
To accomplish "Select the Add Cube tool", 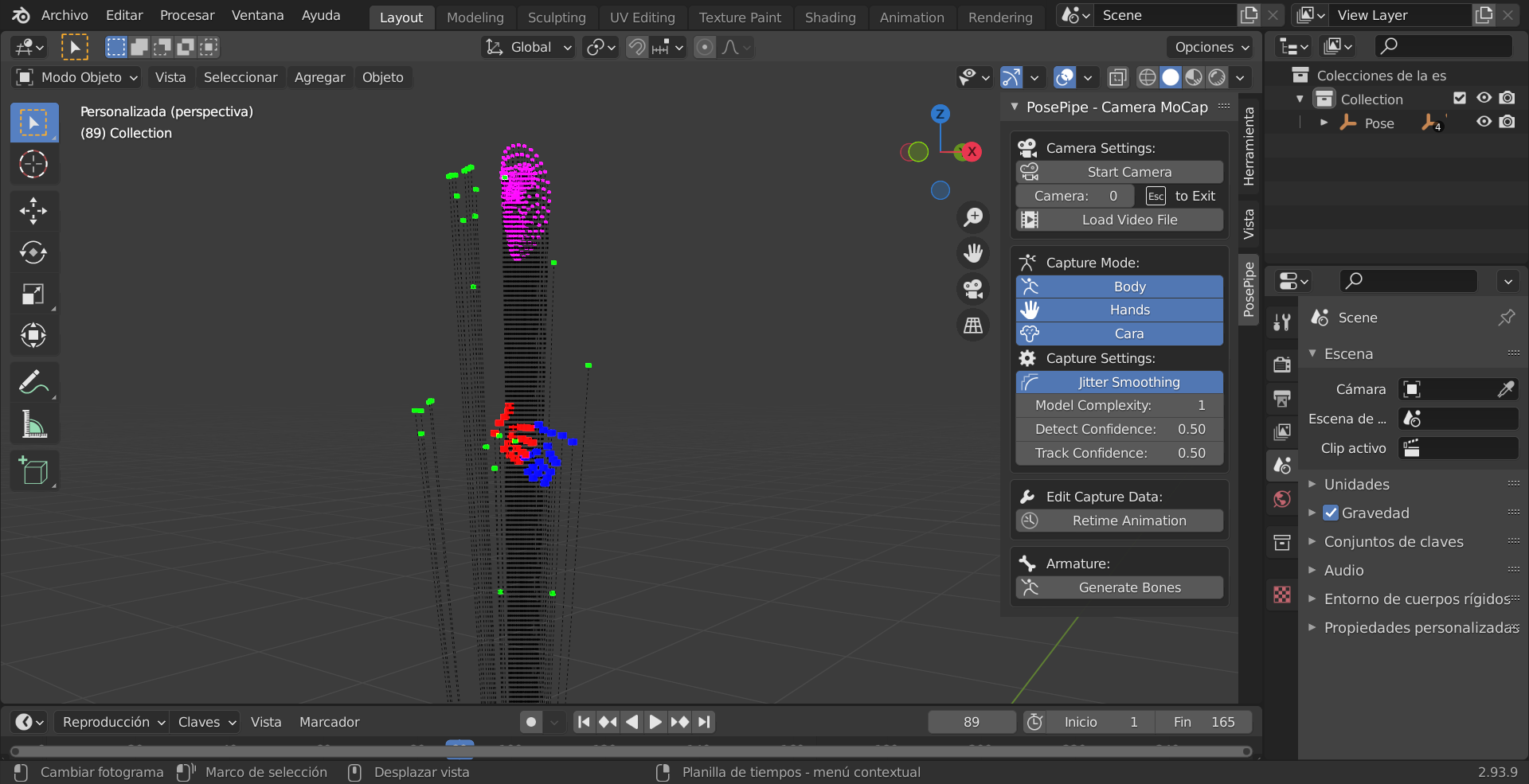I will (x=33, y=471).
